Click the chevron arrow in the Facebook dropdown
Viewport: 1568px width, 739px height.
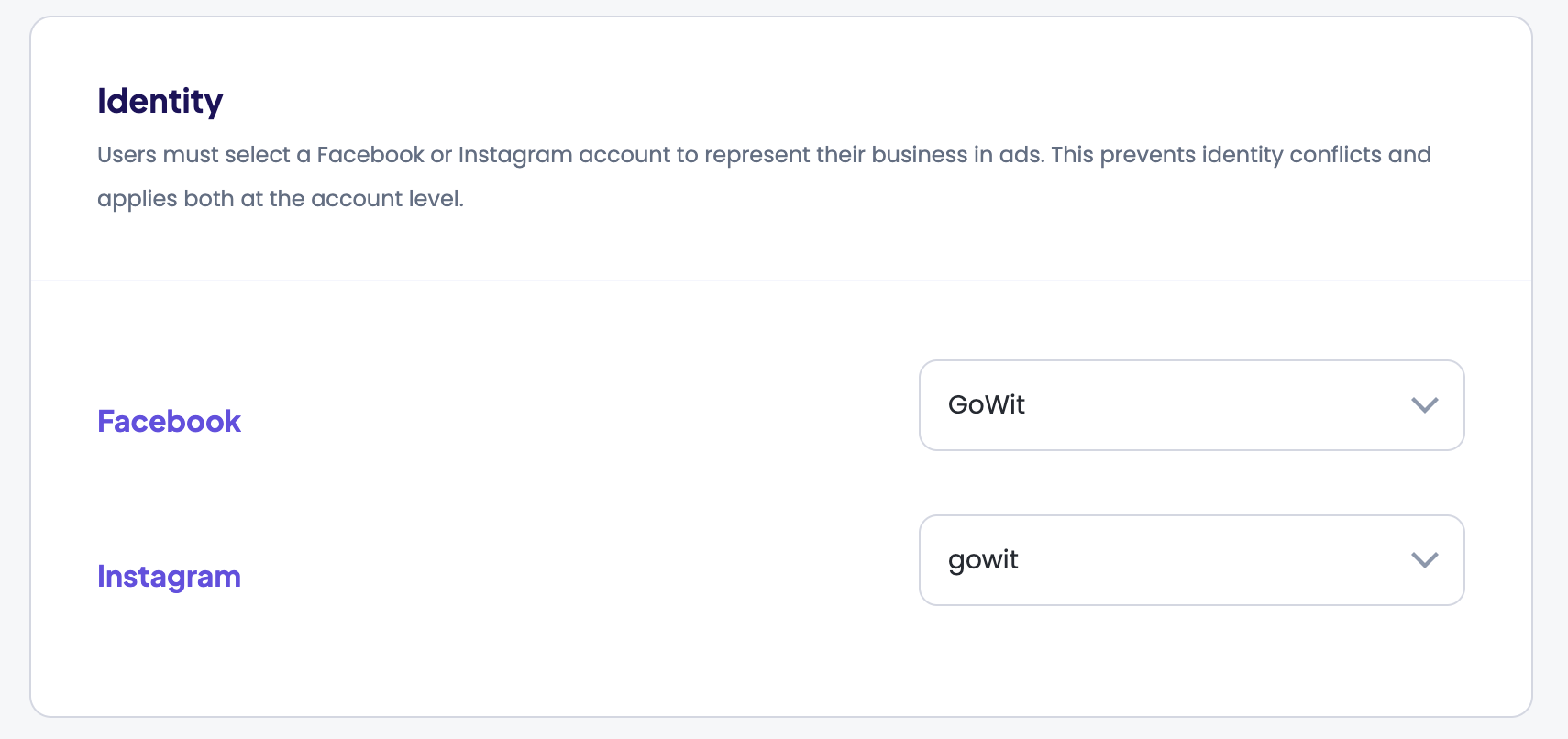pyautogui.click(x=1424, y=405)
